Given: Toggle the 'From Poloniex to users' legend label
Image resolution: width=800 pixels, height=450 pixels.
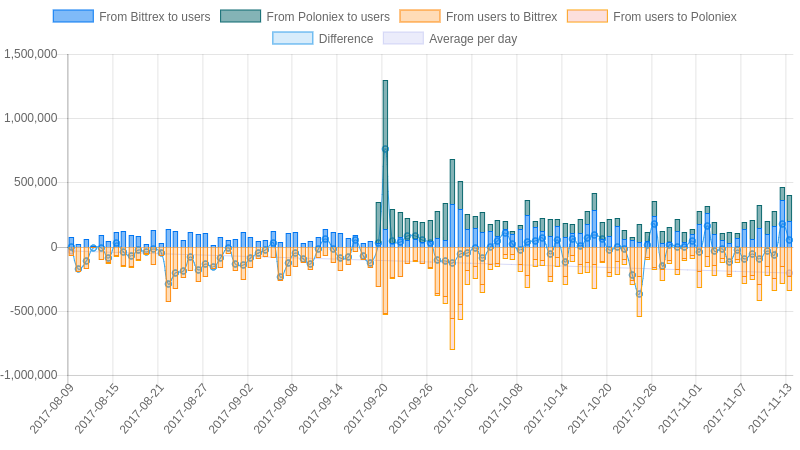Looking at the screenshot, I should point(328,17).
